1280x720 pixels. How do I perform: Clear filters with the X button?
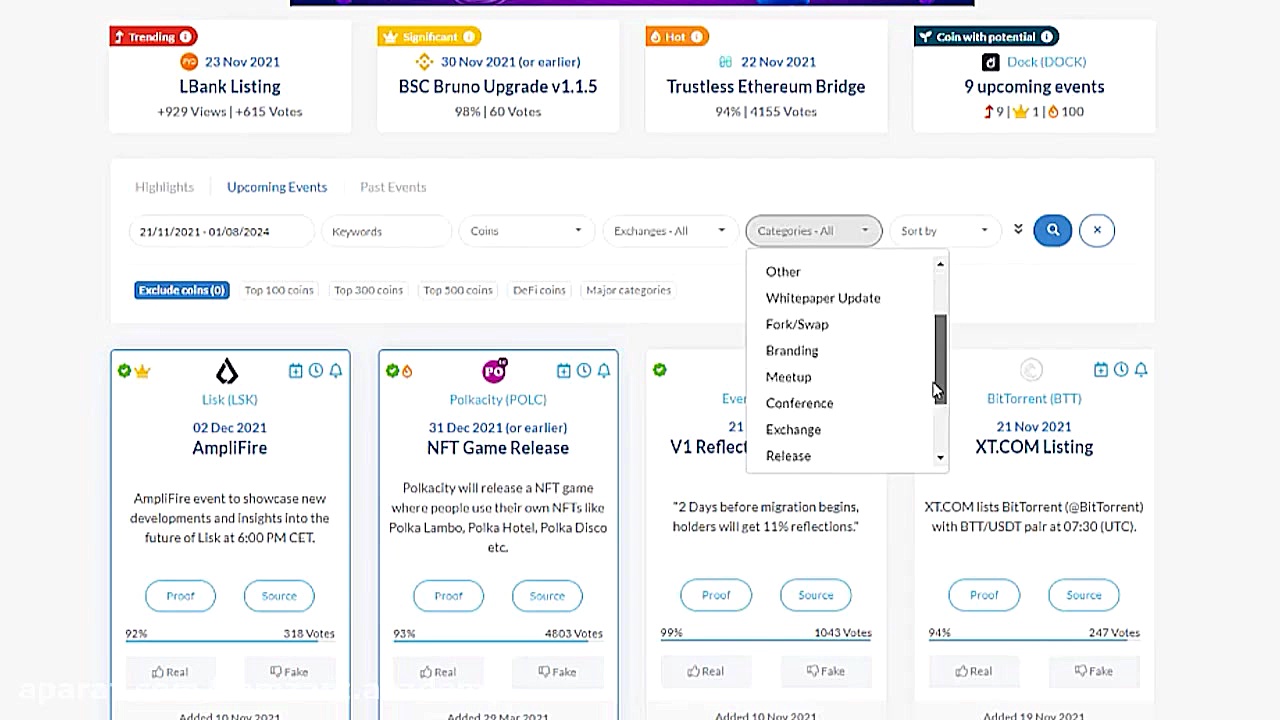click(1097, 230)
